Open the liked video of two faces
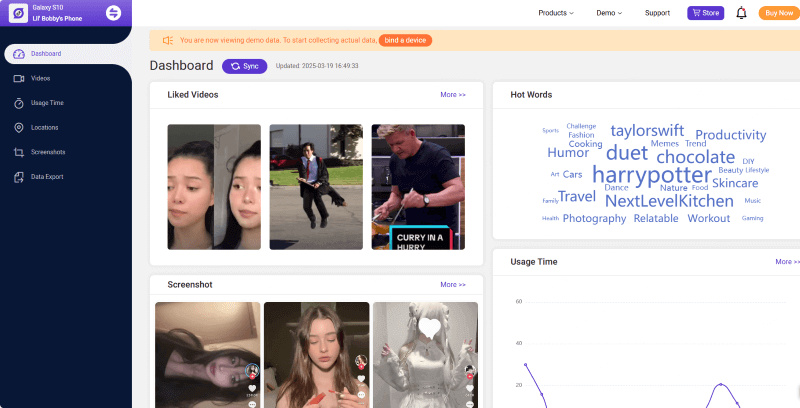 [x=214, y=187]
